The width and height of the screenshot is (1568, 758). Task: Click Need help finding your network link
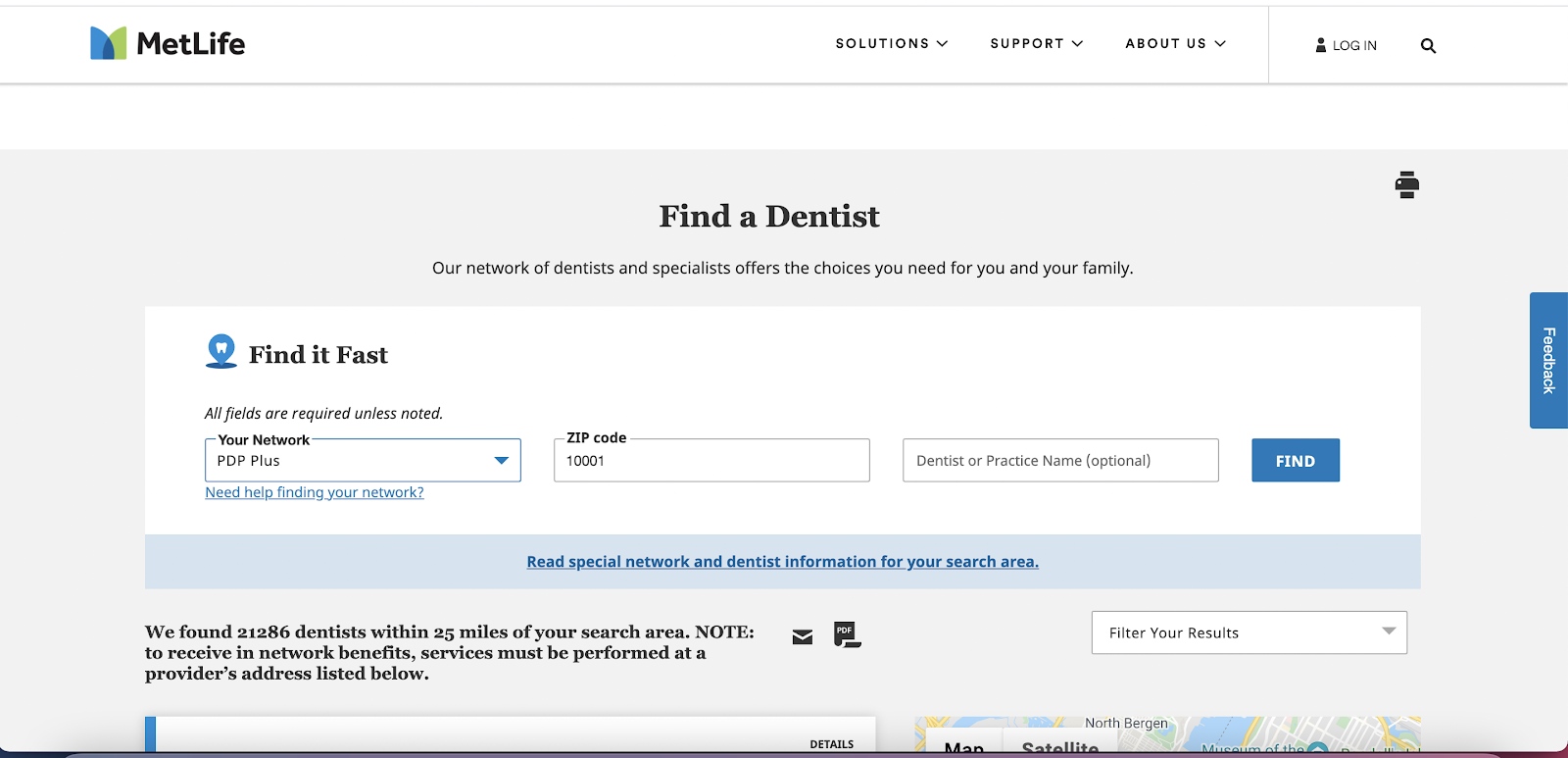[315, 492]
